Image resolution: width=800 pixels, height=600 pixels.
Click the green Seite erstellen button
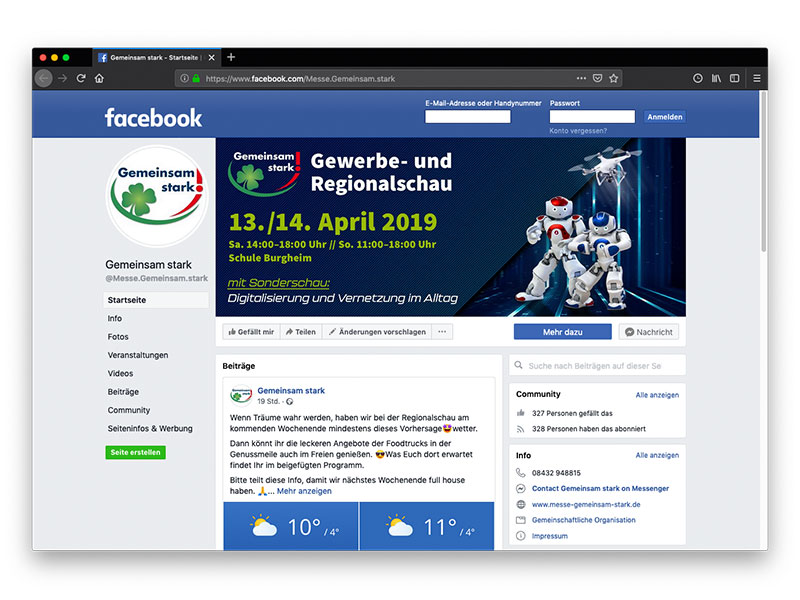click(135, 453)
